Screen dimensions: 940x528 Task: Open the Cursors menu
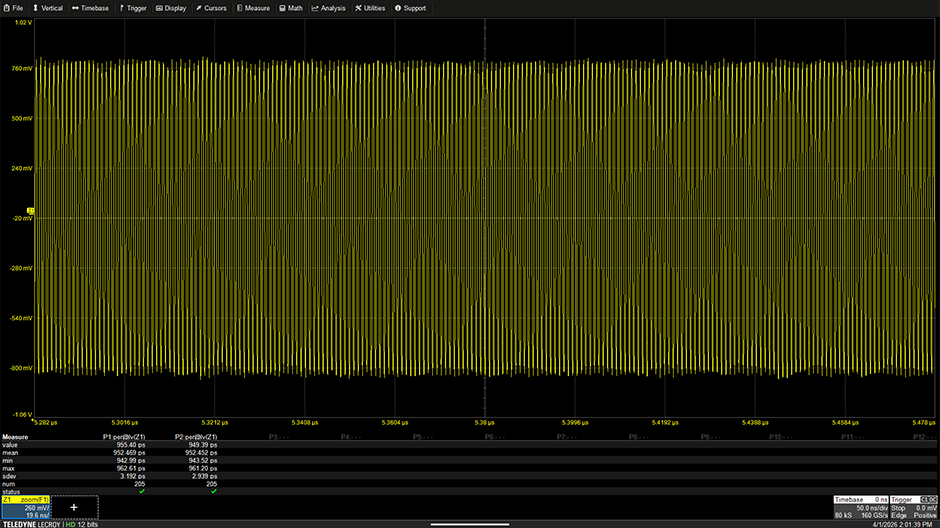211,8
